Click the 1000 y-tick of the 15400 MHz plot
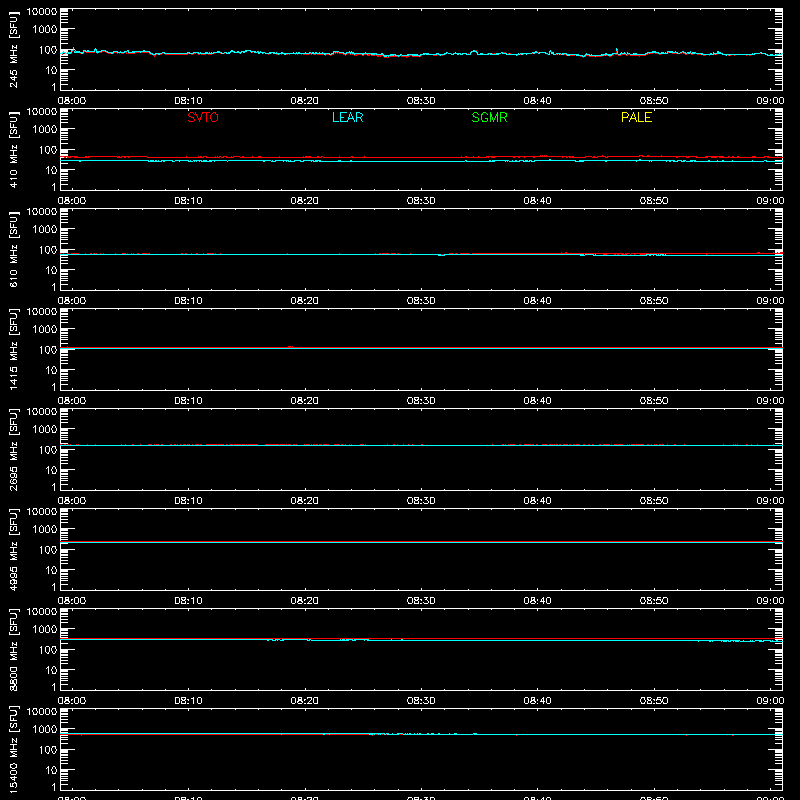The image size is (800, 800). (x=45, y=729)
